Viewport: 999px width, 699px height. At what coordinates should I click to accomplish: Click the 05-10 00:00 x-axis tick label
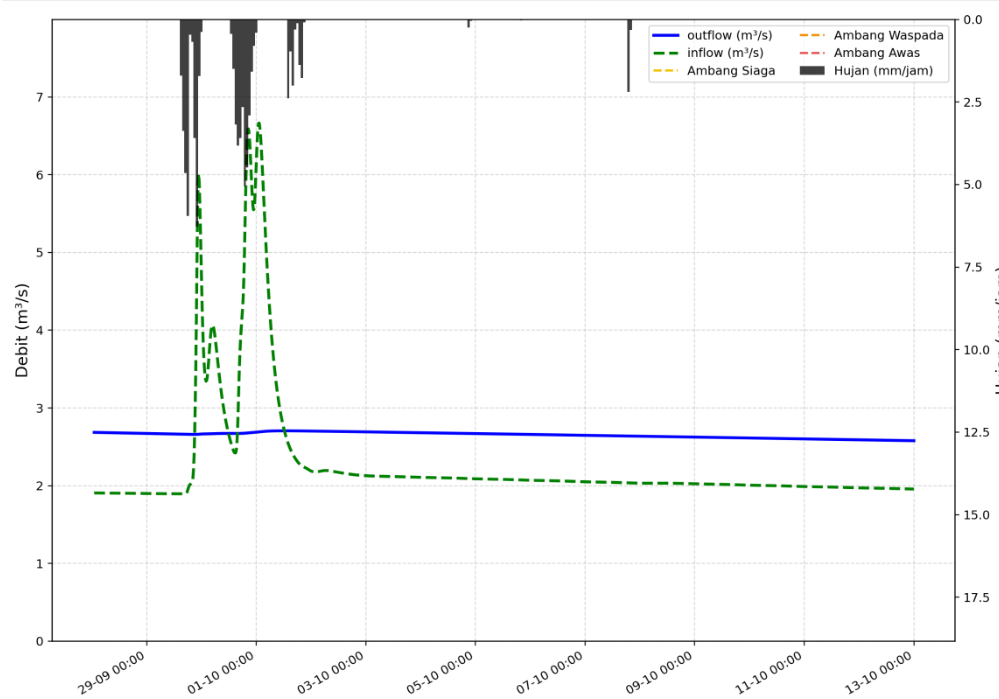click(x=442, y=671)
